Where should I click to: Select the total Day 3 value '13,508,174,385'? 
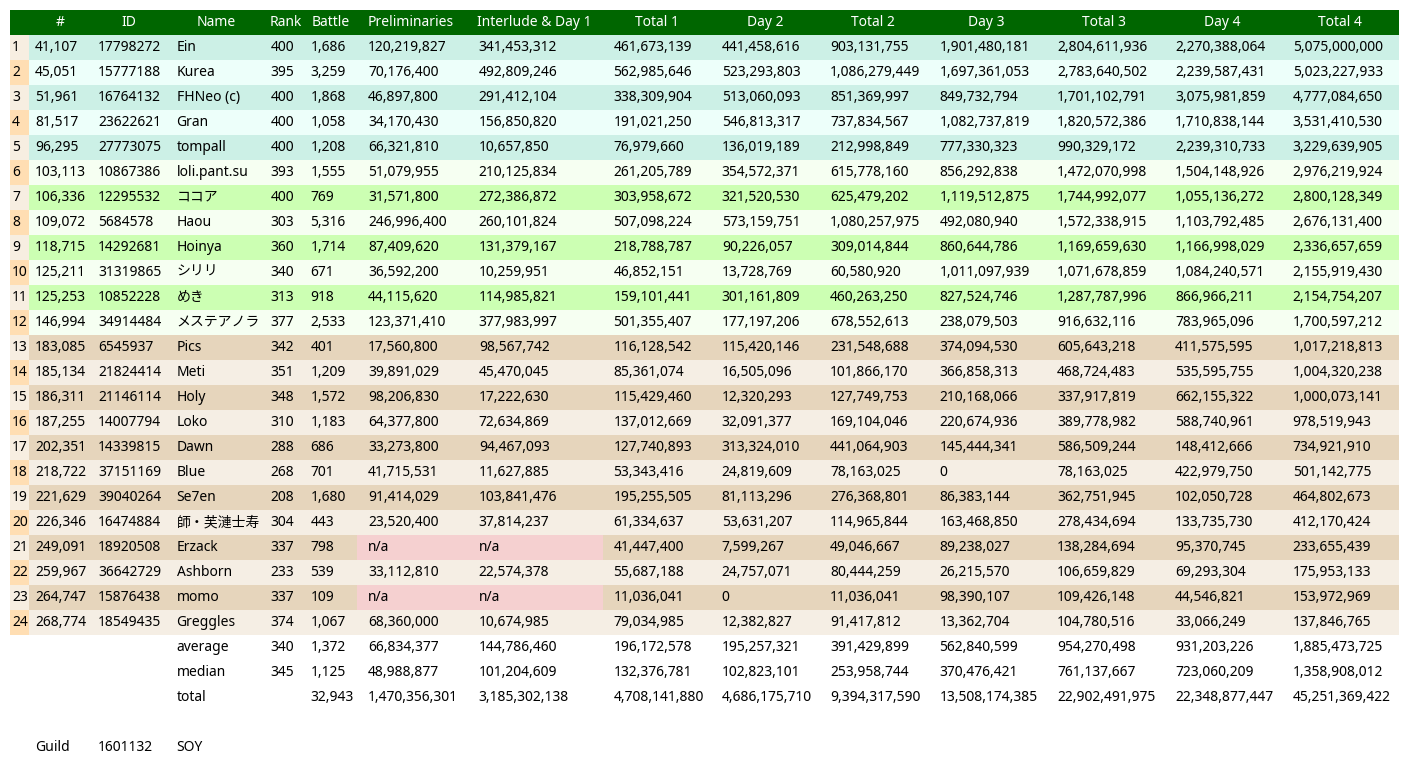(x=988, y=696)
